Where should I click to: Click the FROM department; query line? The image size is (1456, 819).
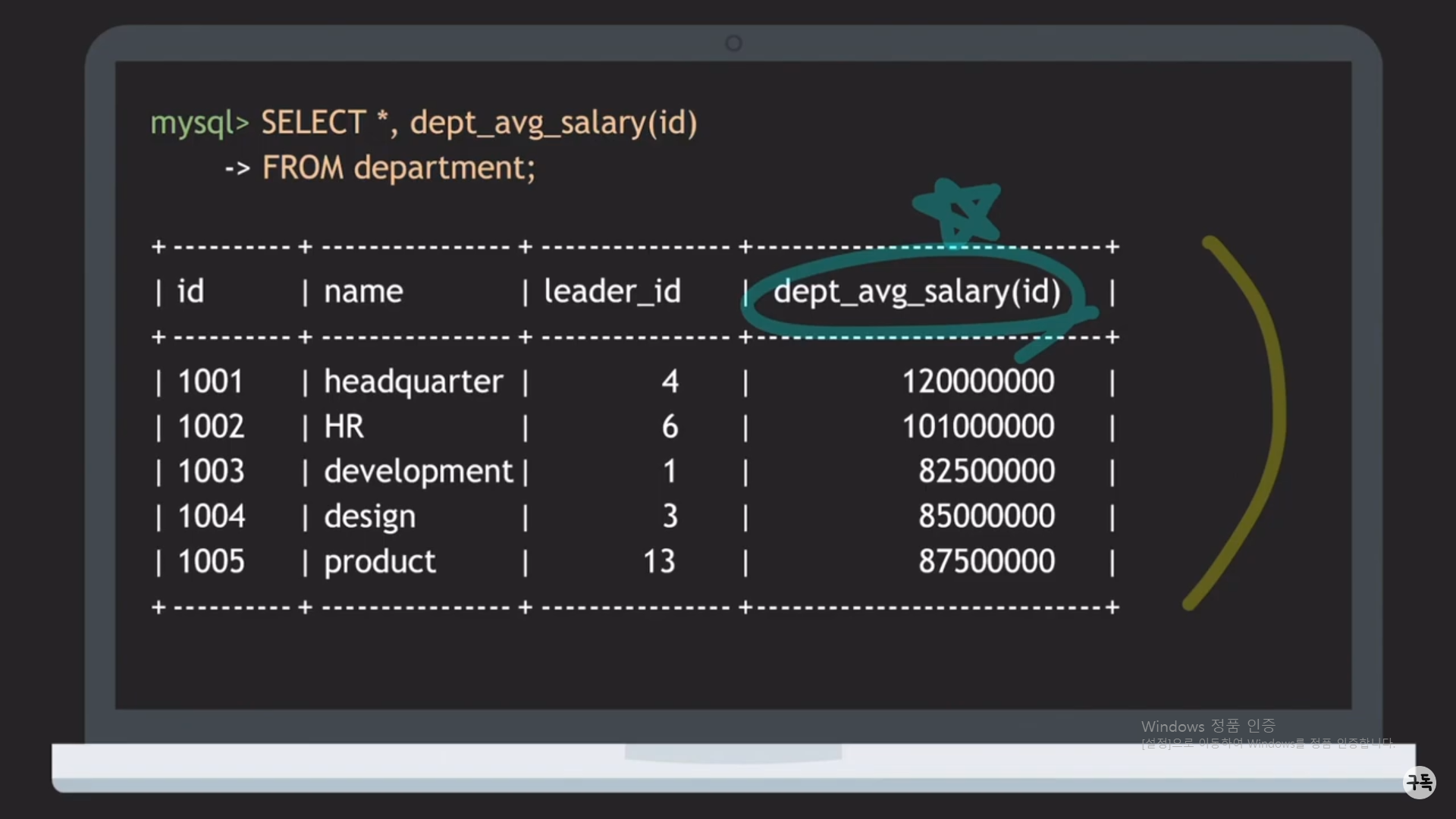click(398, 168)
